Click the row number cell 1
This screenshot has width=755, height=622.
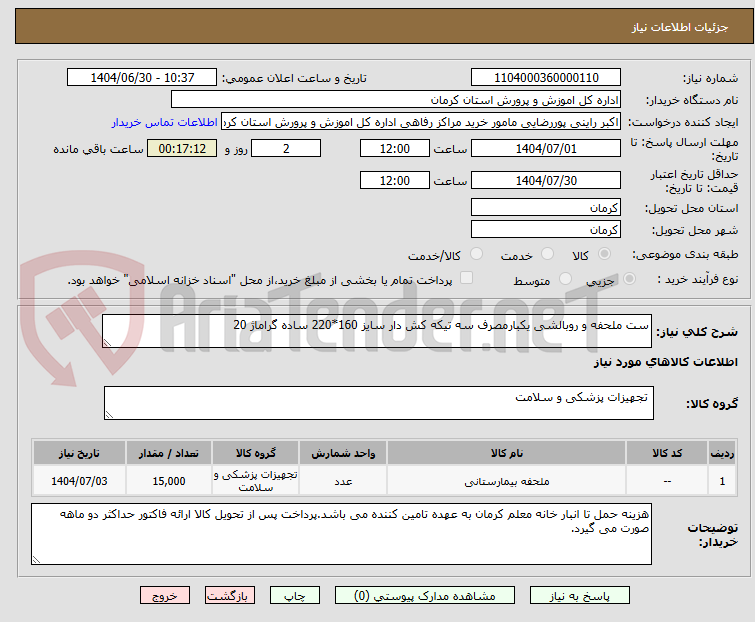coord(722,481)
